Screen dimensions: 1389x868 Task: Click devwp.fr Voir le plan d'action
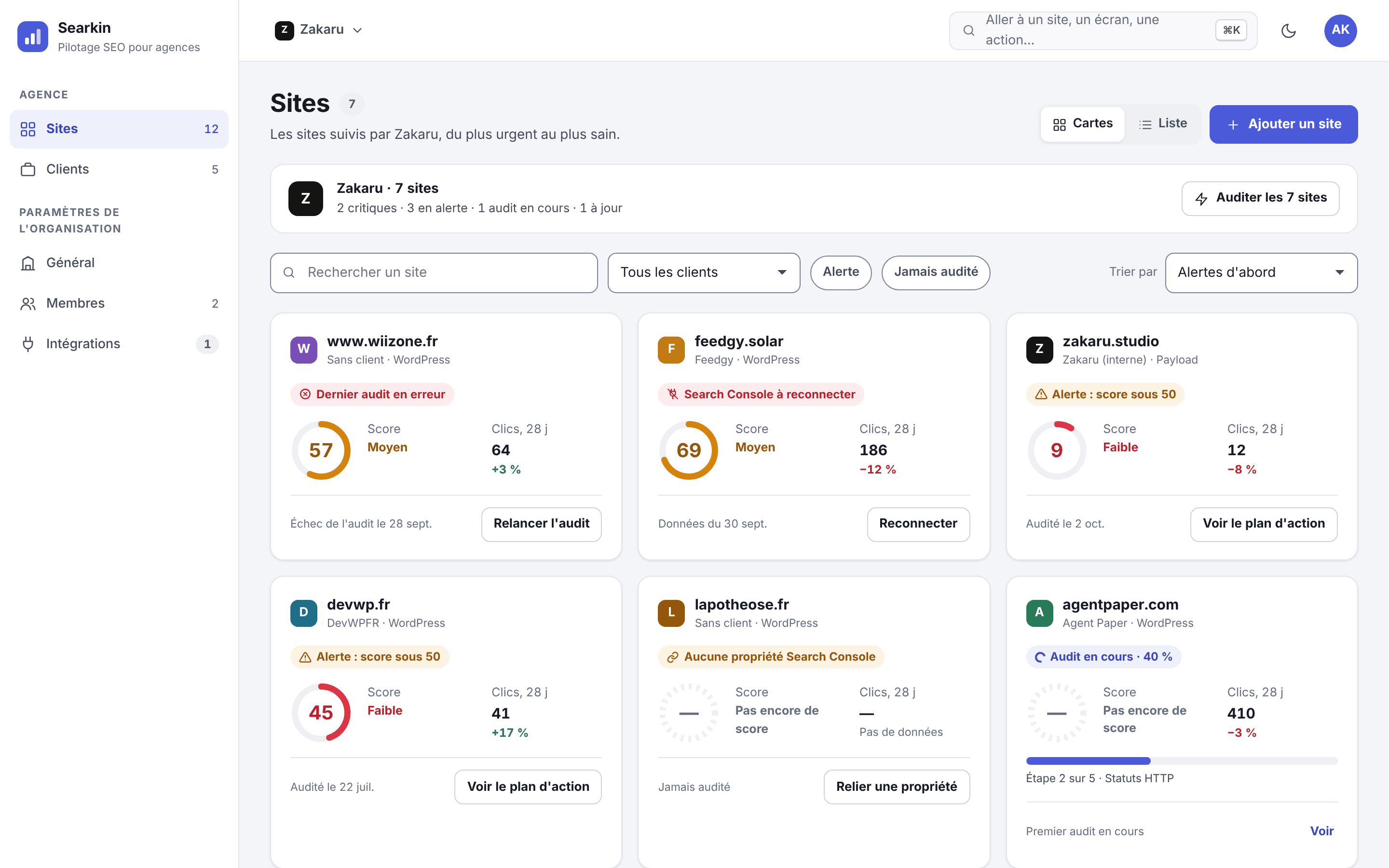coord(528,787)
